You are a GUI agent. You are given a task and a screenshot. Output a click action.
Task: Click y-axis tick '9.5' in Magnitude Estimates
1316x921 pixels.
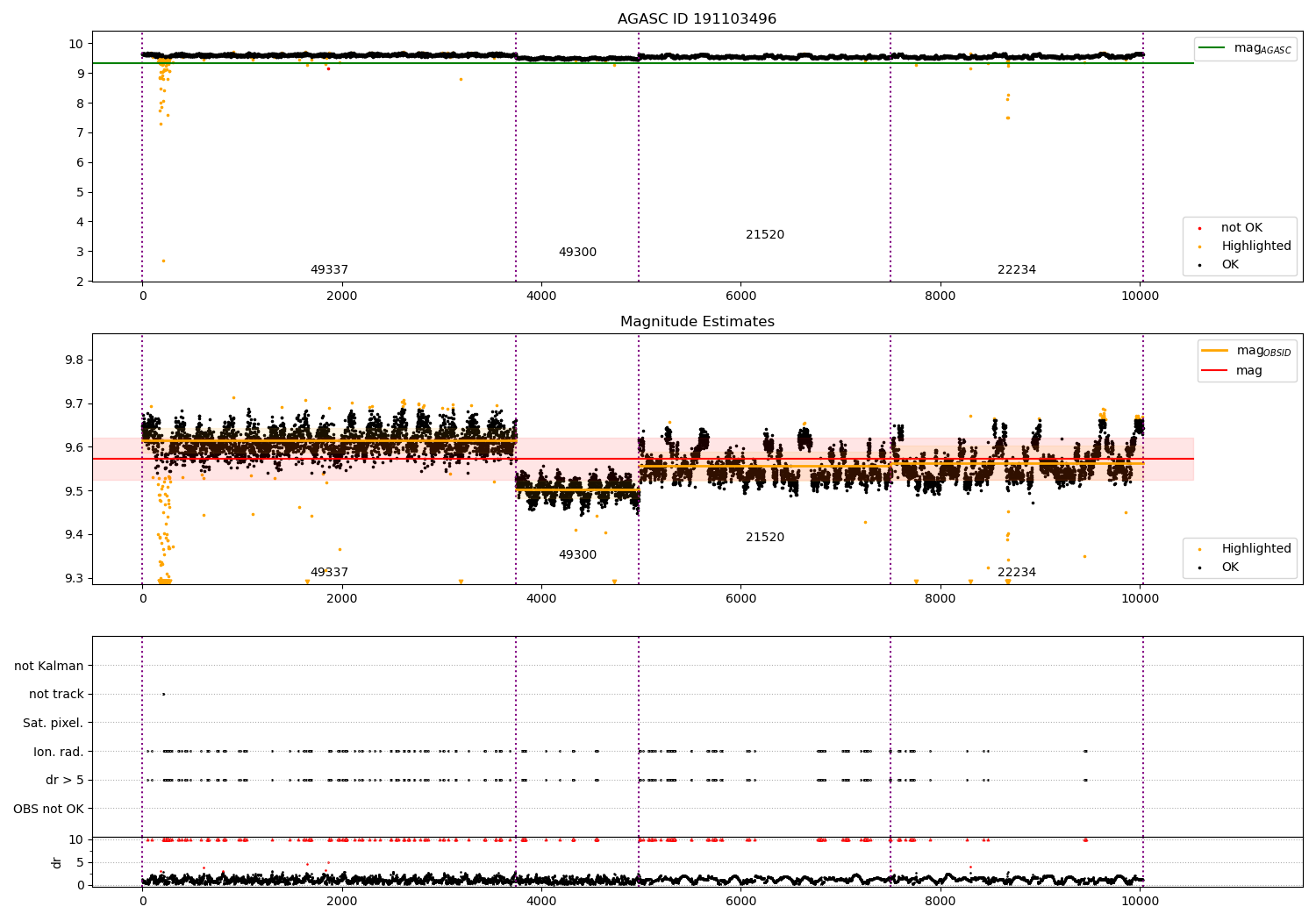point(74,491)
